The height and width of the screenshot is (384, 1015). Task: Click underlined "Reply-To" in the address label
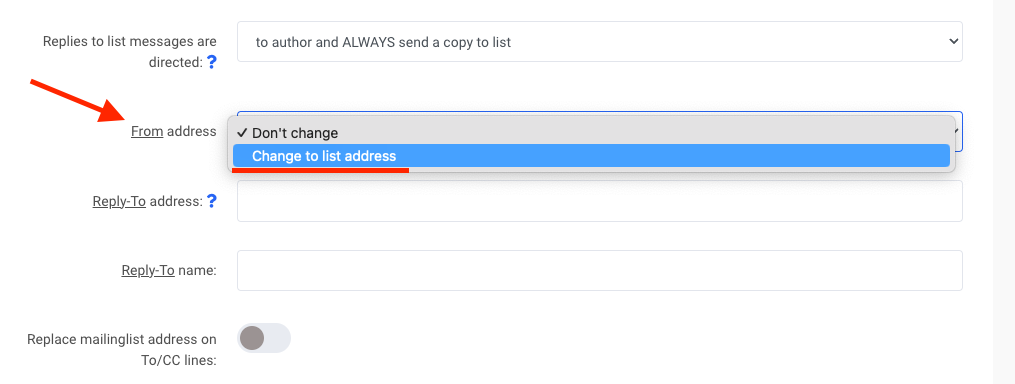119,201
